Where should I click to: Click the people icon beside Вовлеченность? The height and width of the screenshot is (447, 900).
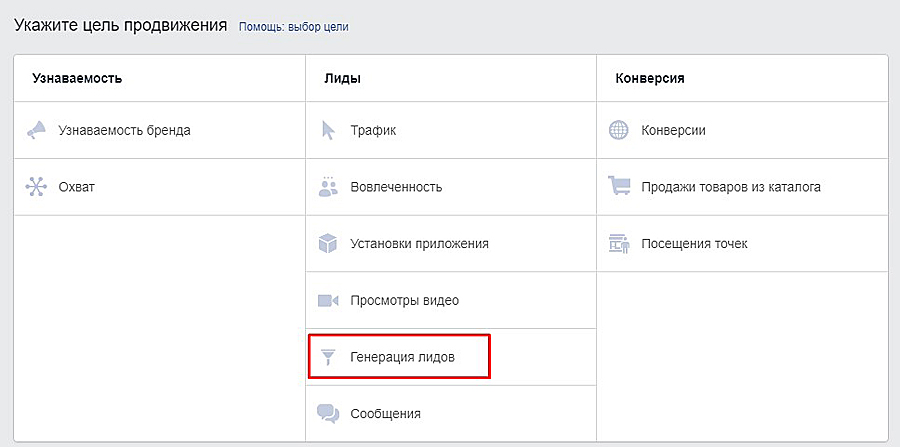[328, 187]
